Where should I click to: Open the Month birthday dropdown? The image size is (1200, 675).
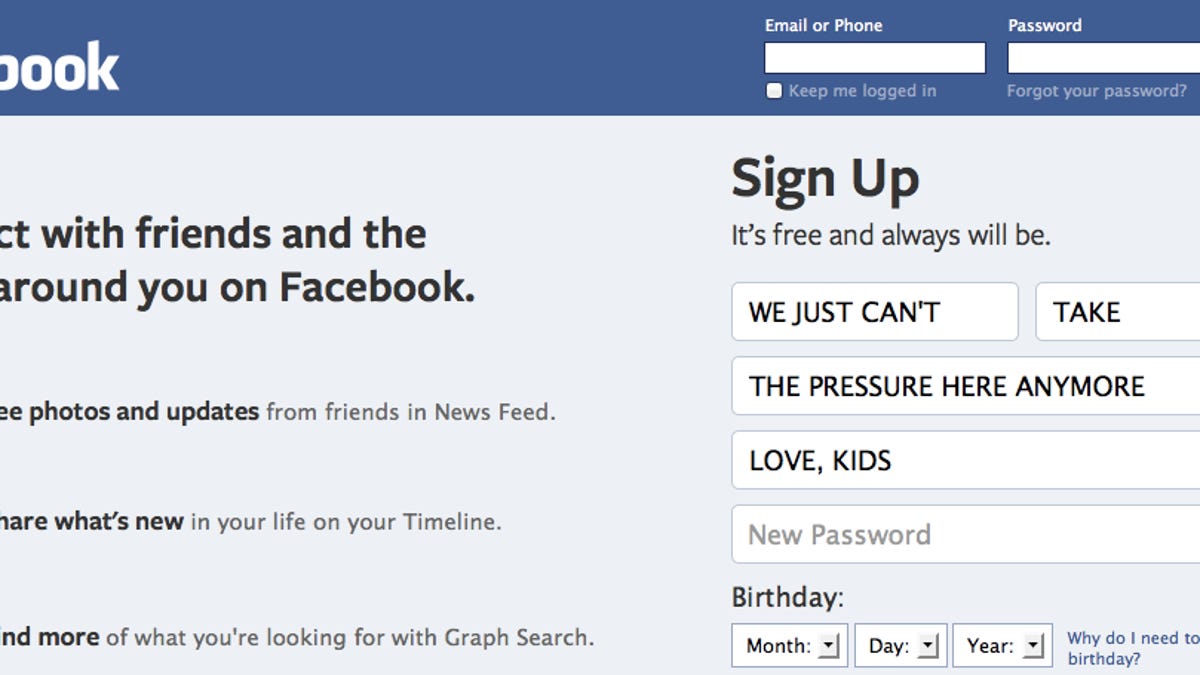789,646
